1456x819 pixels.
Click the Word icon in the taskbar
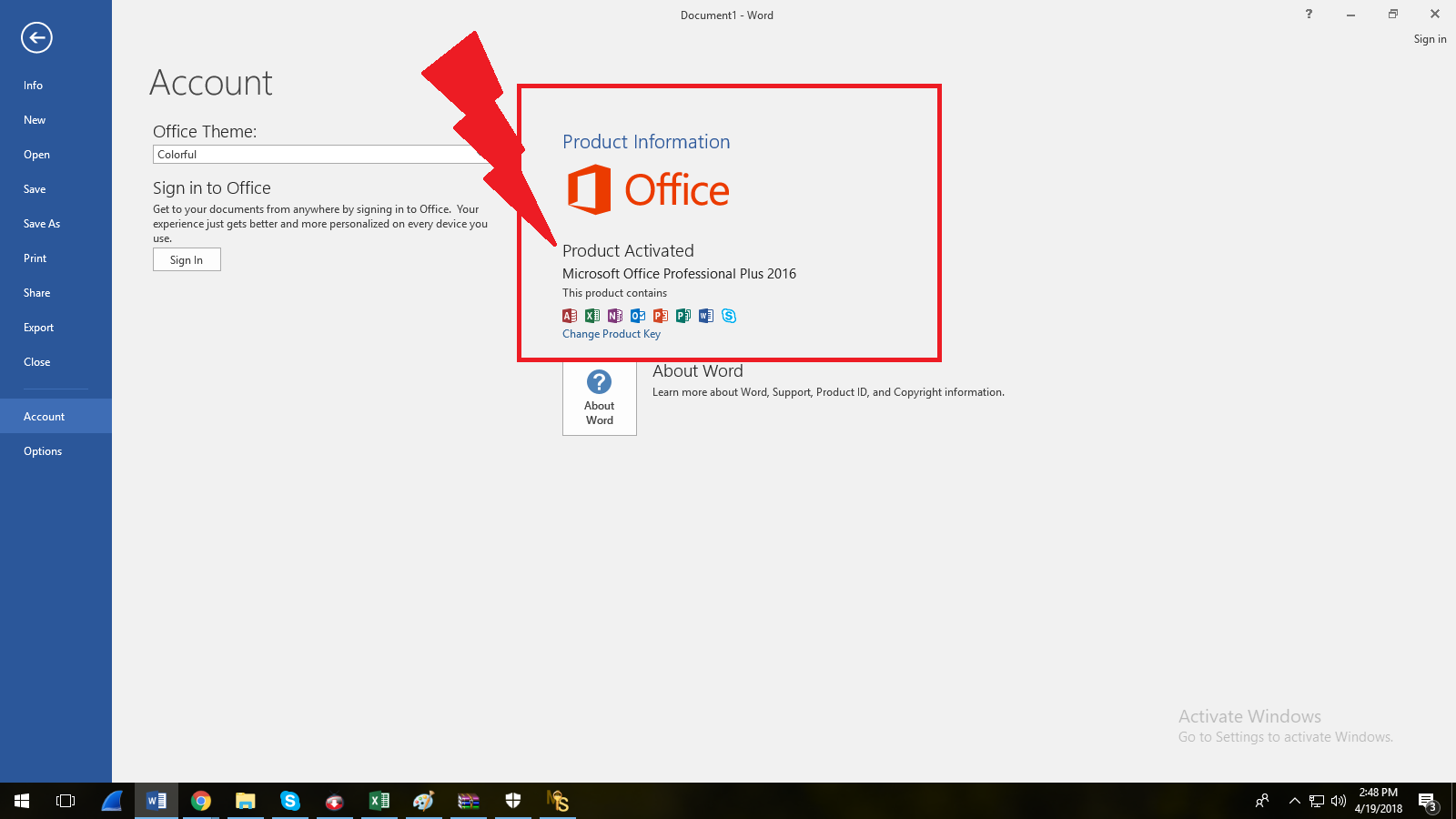(x=157, y=801)
